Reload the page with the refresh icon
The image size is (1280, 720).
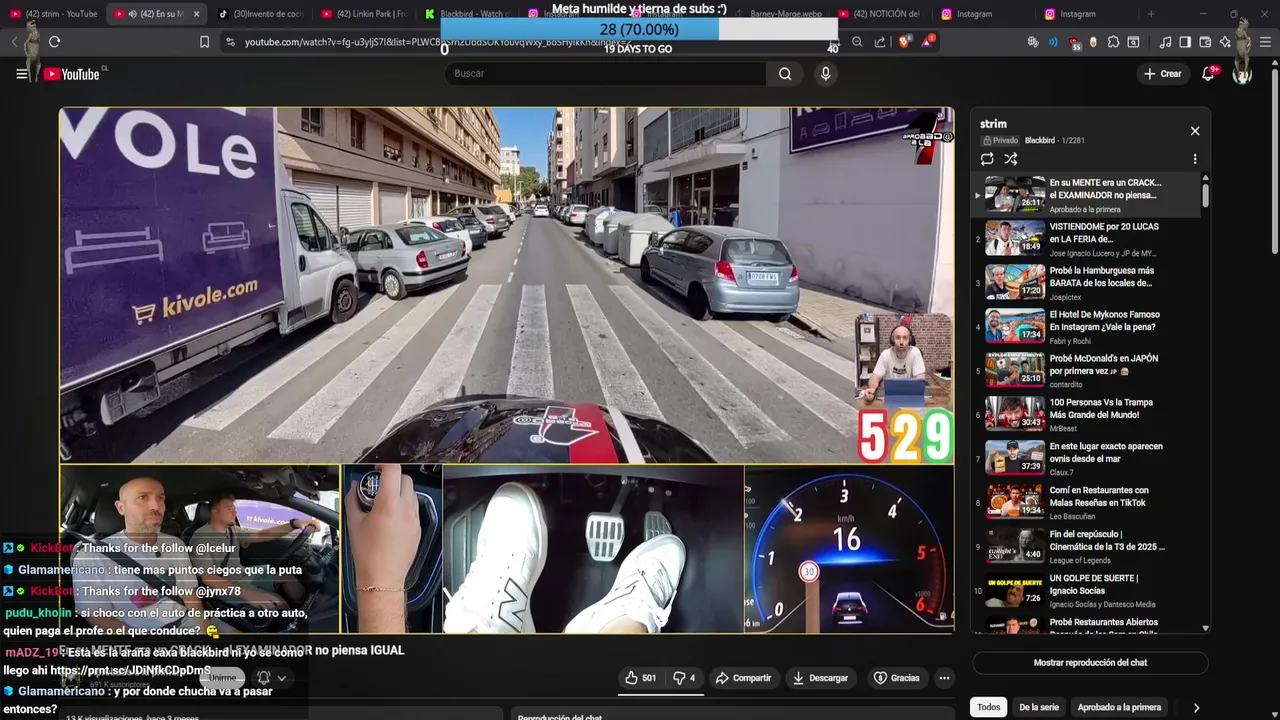(54, 42)
